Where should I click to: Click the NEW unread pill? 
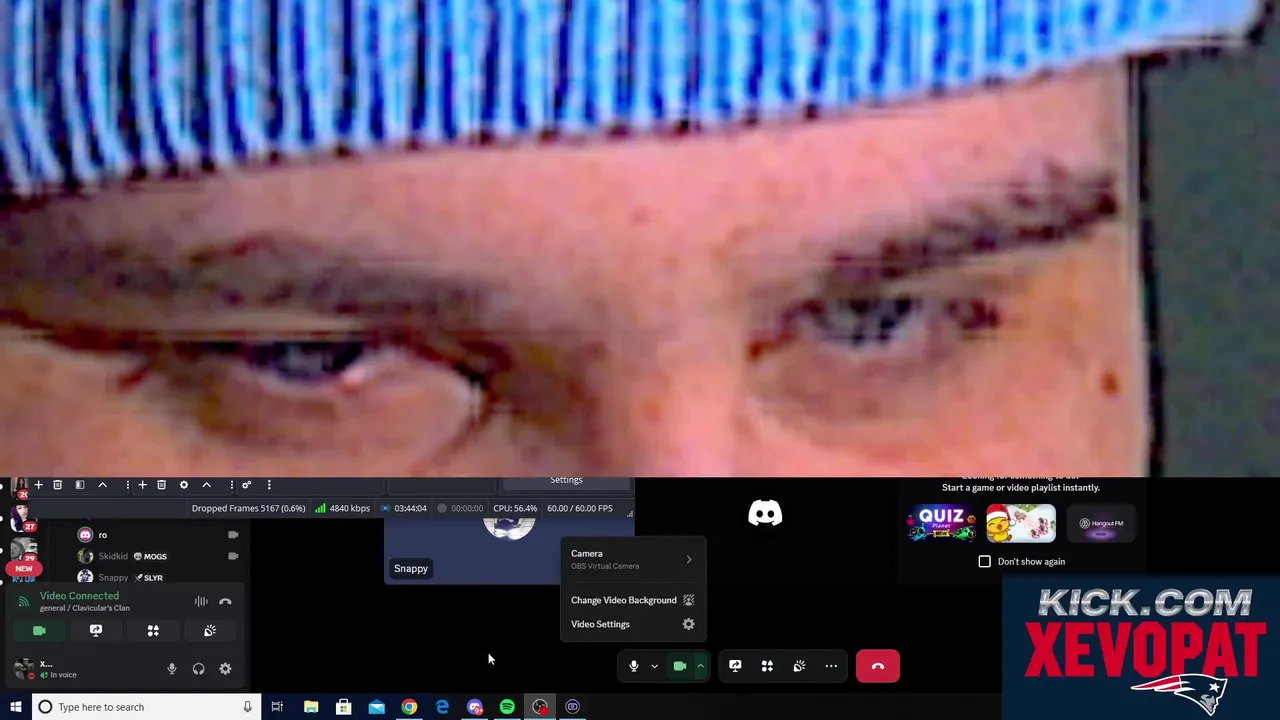[24, 568]
